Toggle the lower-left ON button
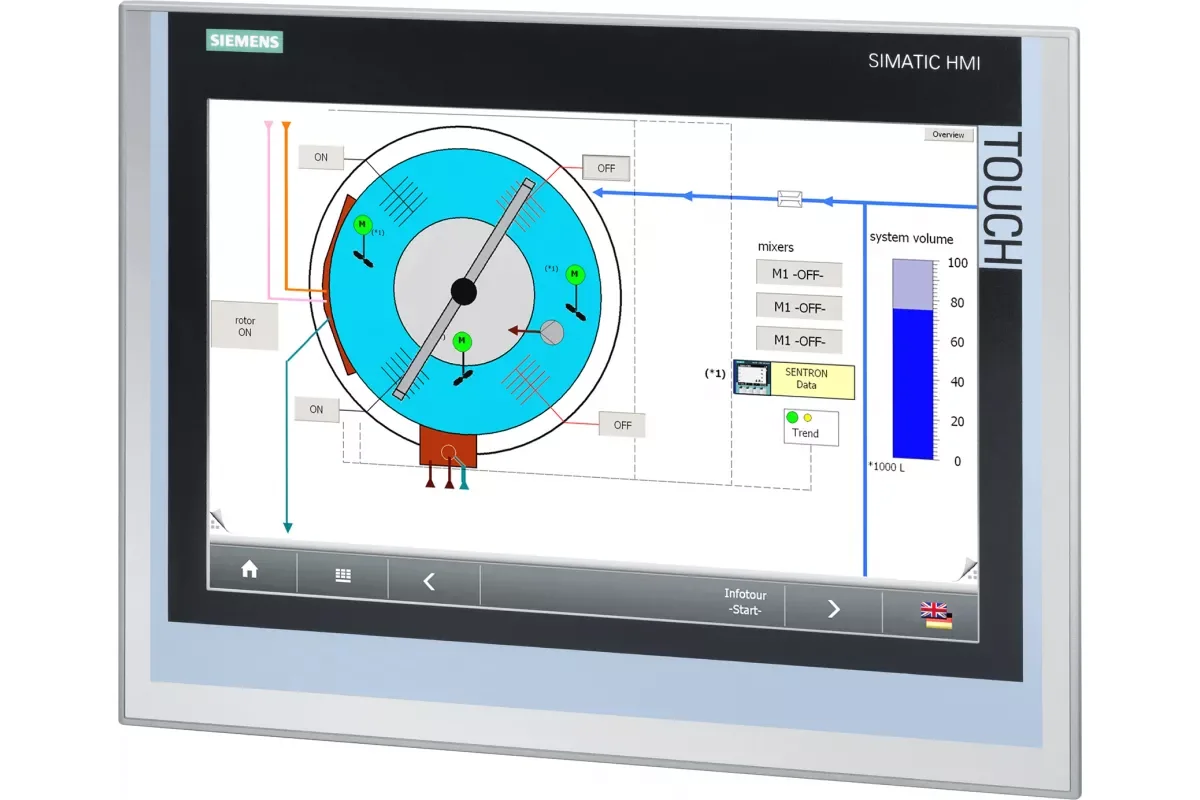The height and width of the screenshot is (800, 1200). 317,409
